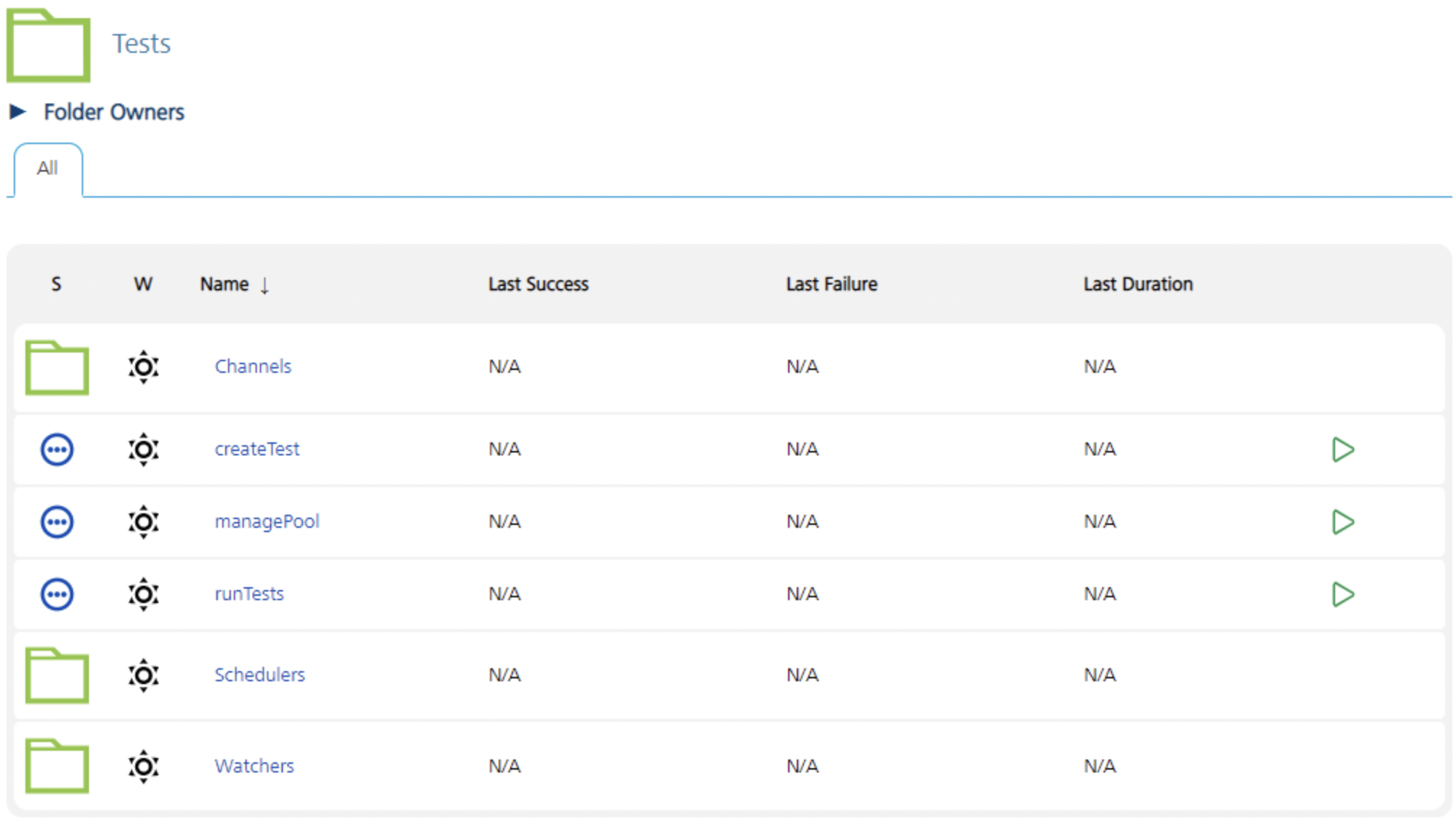Screen dimensions: 1456x821
Task: Sort table by Name column
Action: 225,285
